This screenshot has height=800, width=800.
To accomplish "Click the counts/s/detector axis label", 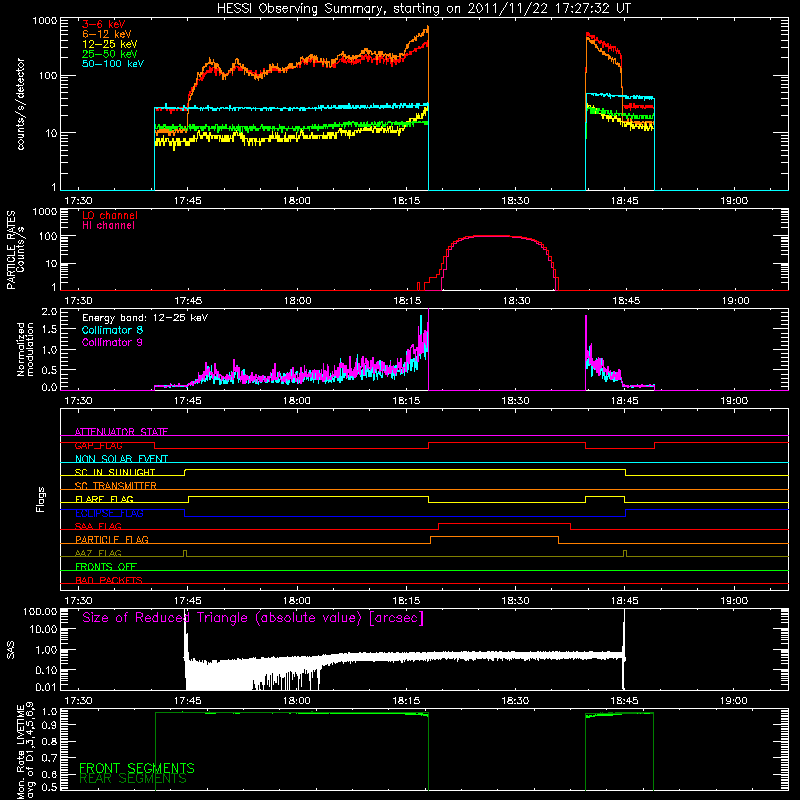I will (x=21, y=104).
